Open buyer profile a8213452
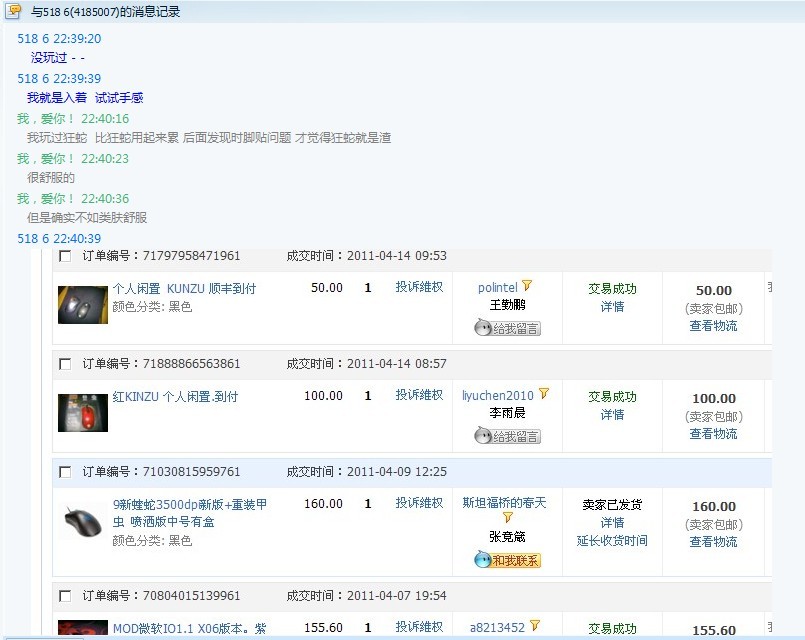The height and width of the screenshot is (640, 805). click(497, 627)
